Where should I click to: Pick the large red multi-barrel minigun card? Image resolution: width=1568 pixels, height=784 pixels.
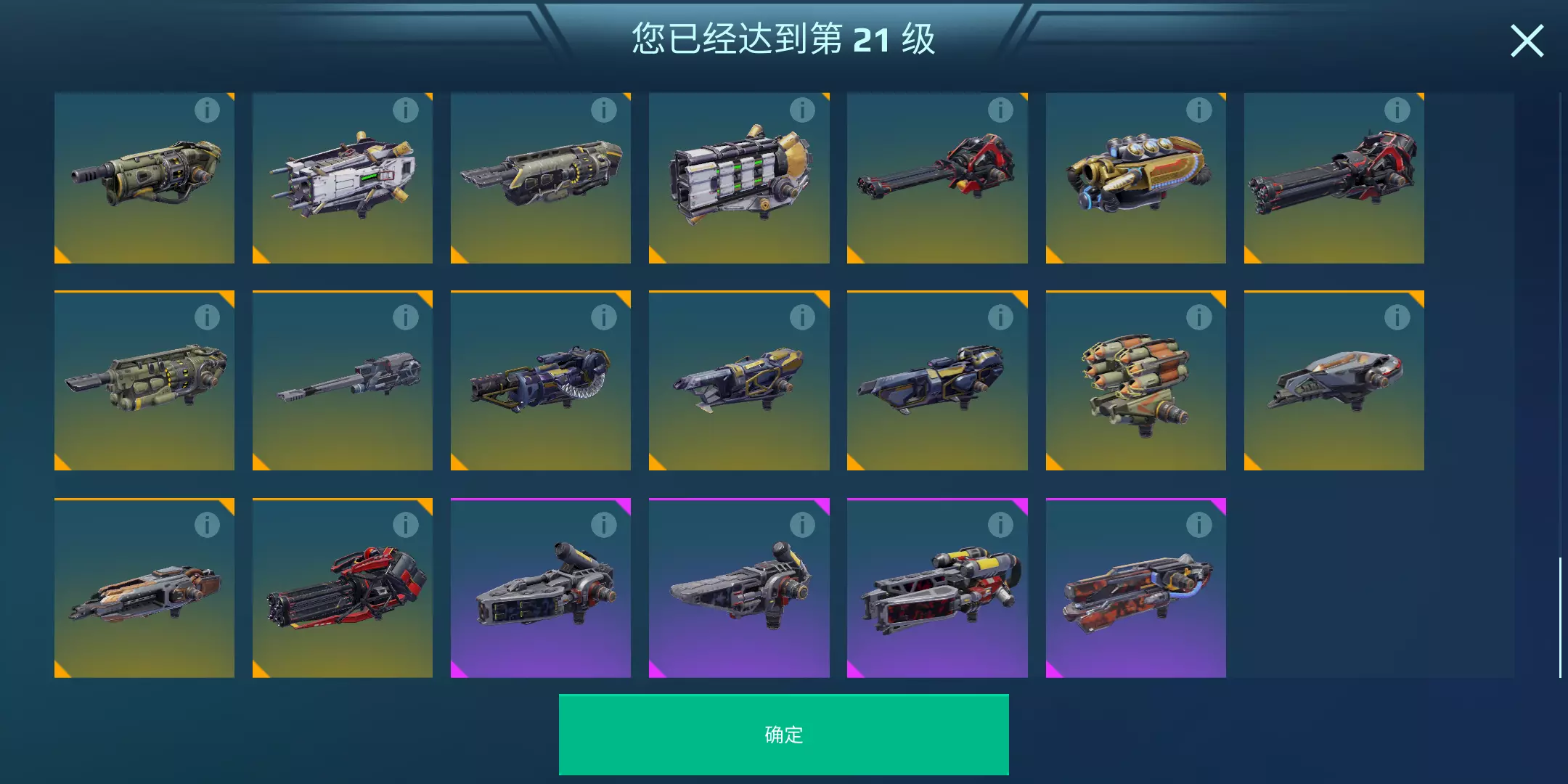click(343, 588)
